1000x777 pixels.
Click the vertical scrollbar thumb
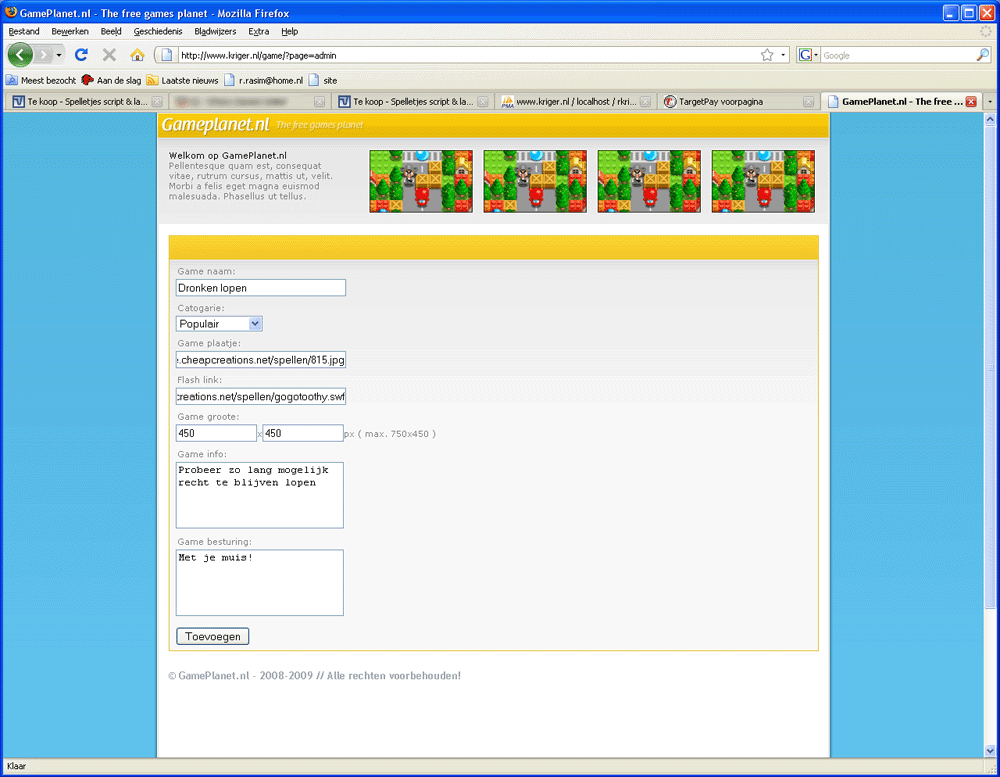pos(990,367)
